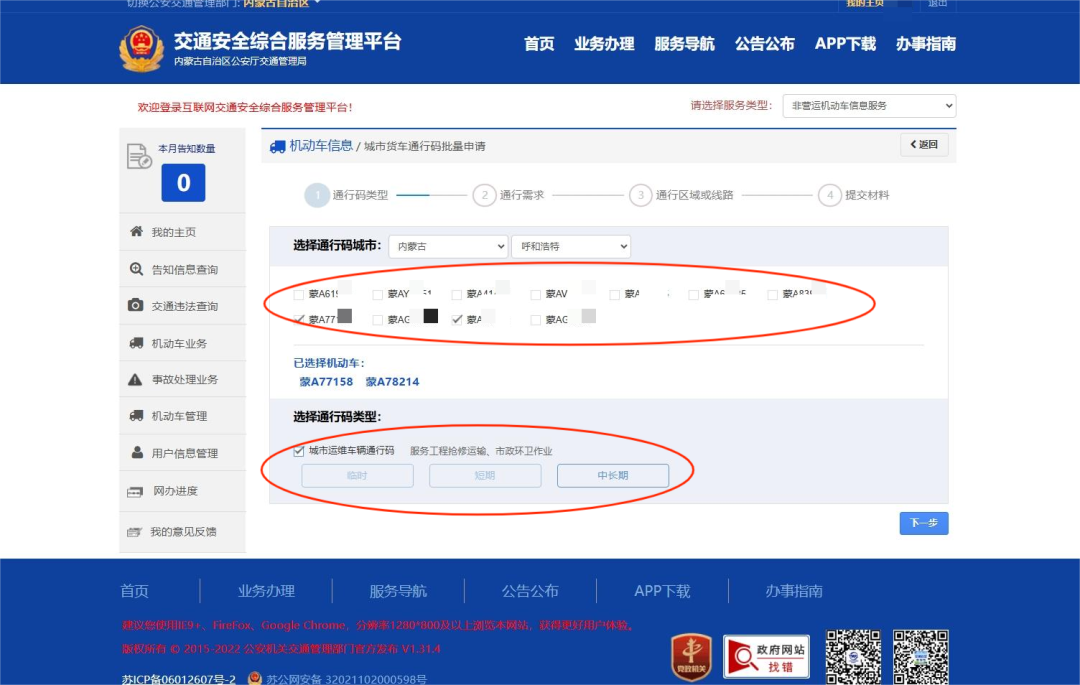Uncheck the 城市运维车辆通行码 checkbox
Viewport: 1080px width, 685px height.
(x=299, y=451)
